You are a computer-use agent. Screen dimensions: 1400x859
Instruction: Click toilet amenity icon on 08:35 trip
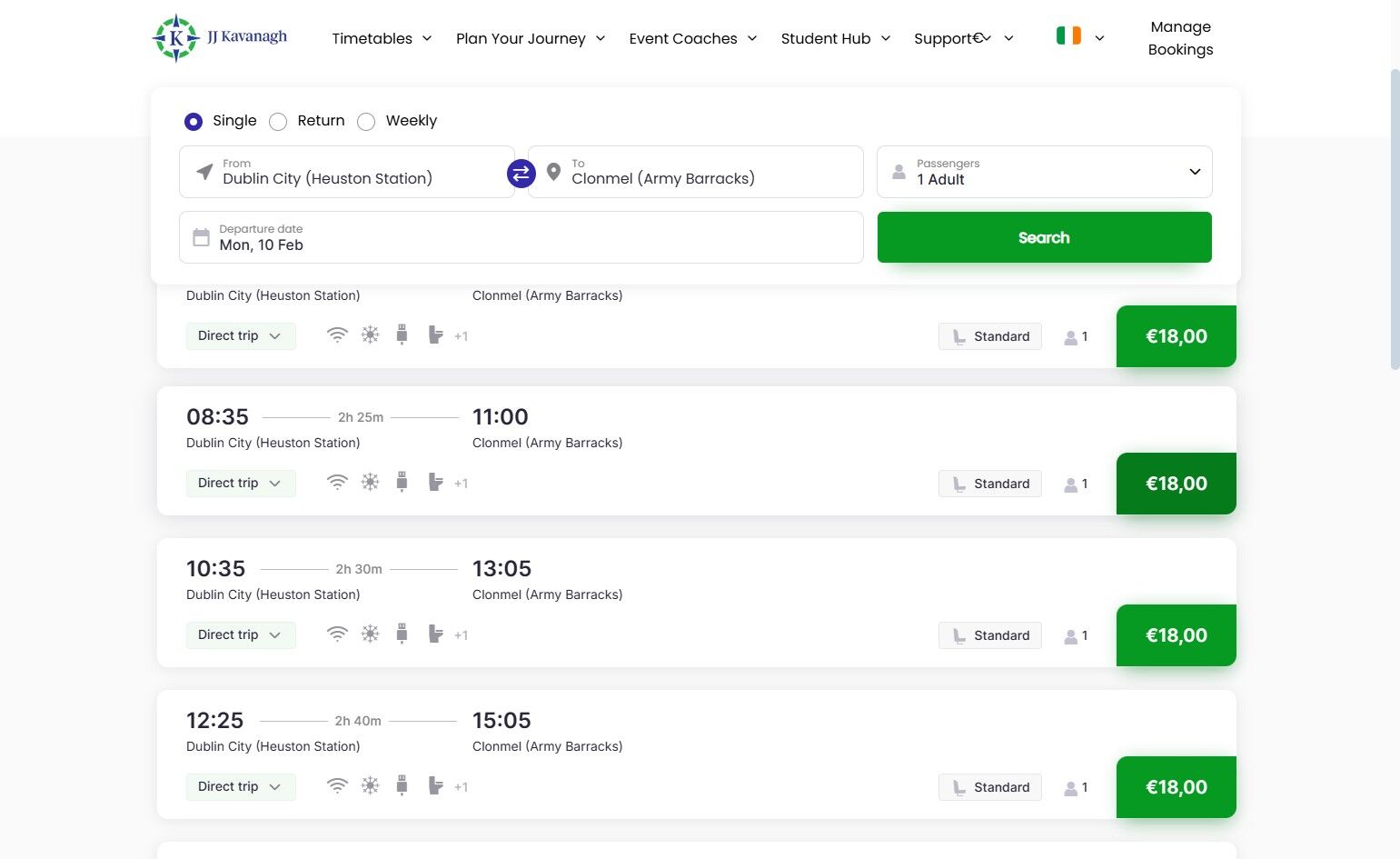click(435, 483)
